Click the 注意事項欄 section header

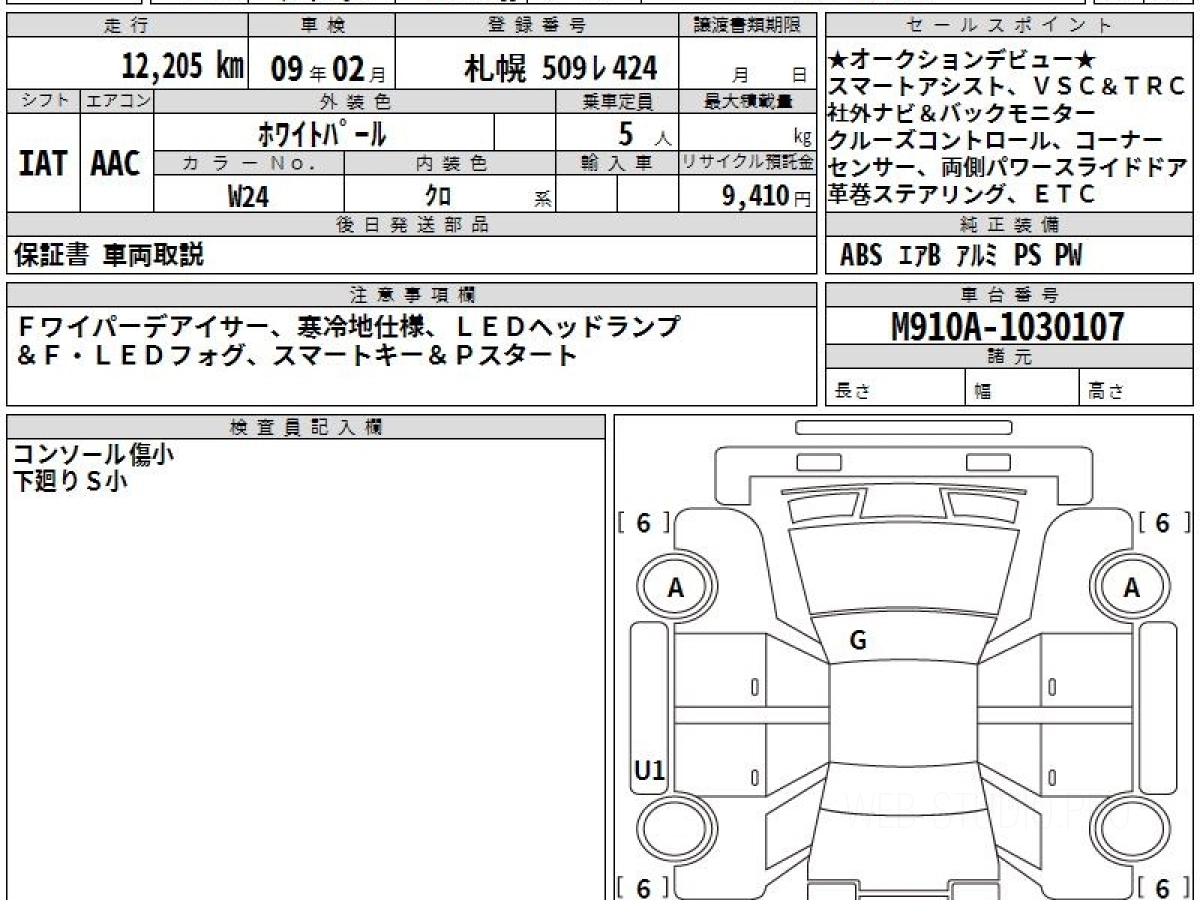coord(411,295)
